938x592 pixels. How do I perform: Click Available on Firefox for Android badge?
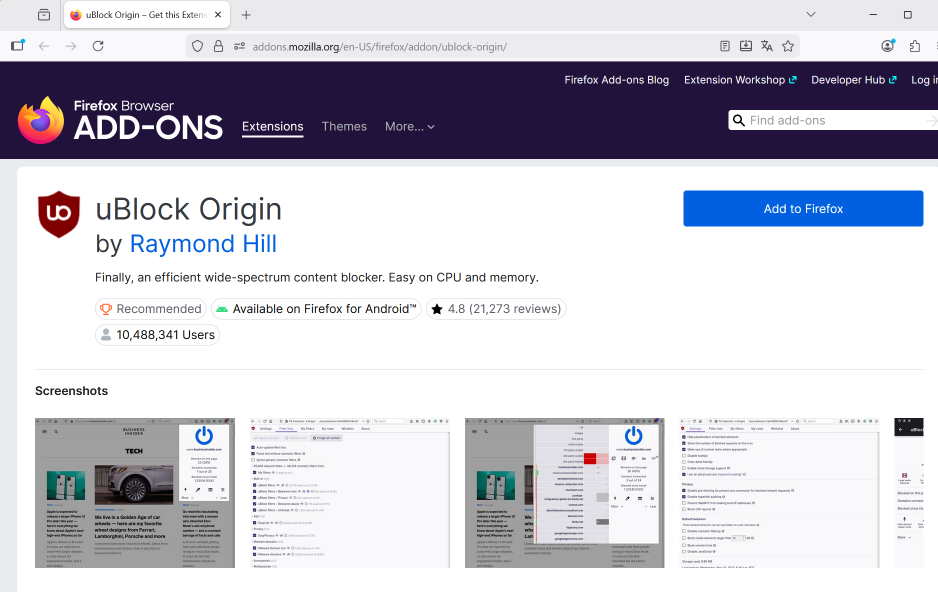click(x=316, y=309)
